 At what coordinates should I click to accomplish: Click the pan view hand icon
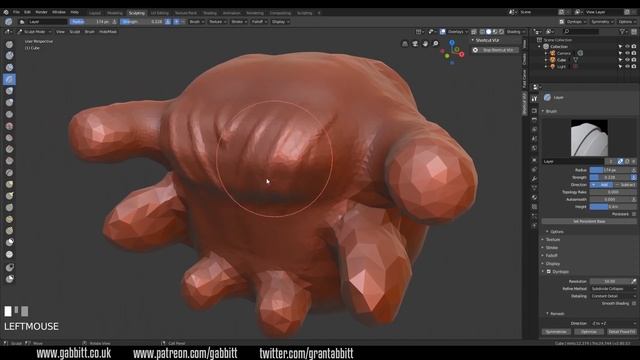[x=425, y=44]
